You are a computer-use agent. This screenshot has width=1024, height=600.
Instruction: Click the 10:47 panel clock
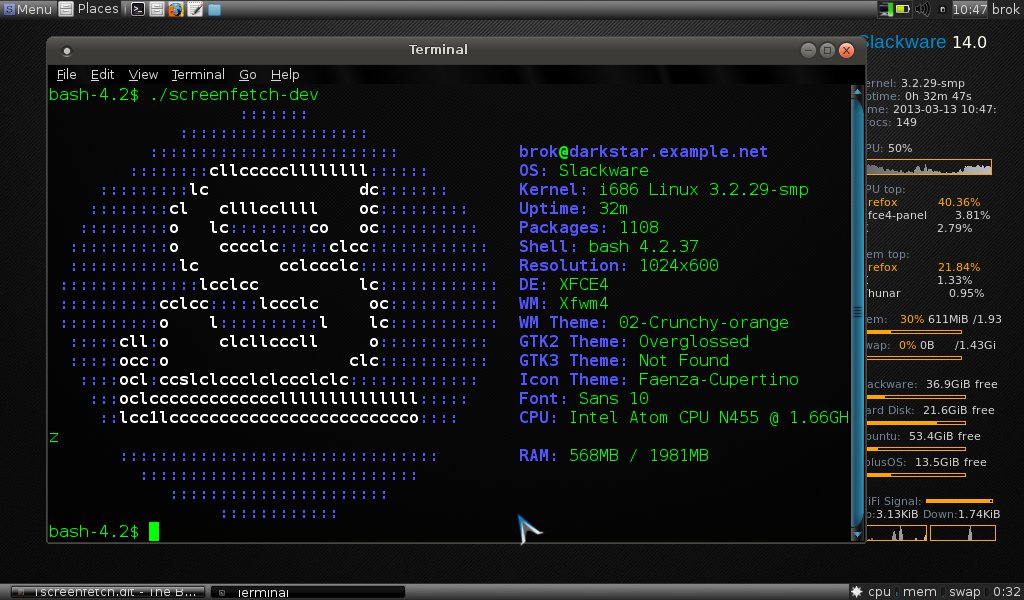(969, 9)
